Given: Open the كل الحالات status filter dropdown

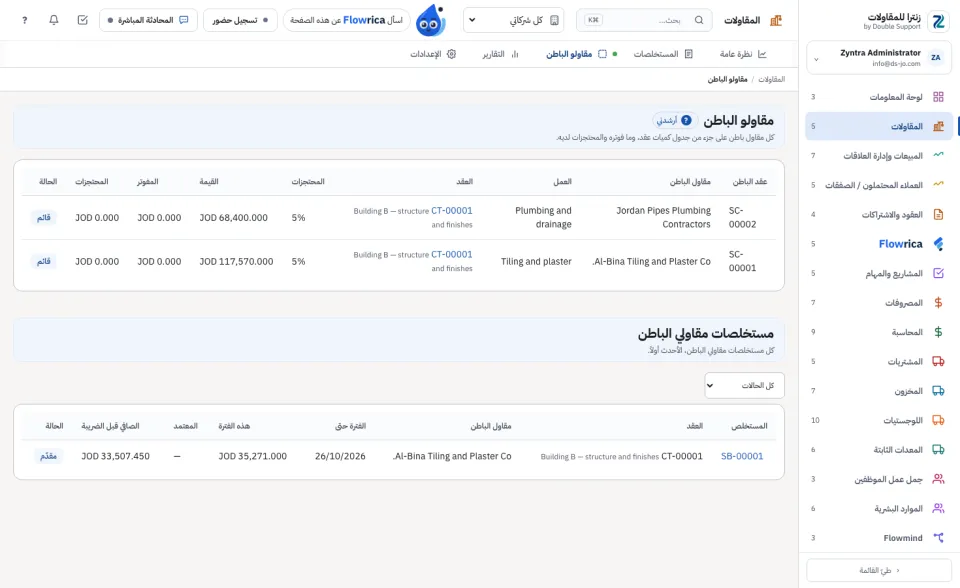Looking at the screenshot, I should 744,385.
